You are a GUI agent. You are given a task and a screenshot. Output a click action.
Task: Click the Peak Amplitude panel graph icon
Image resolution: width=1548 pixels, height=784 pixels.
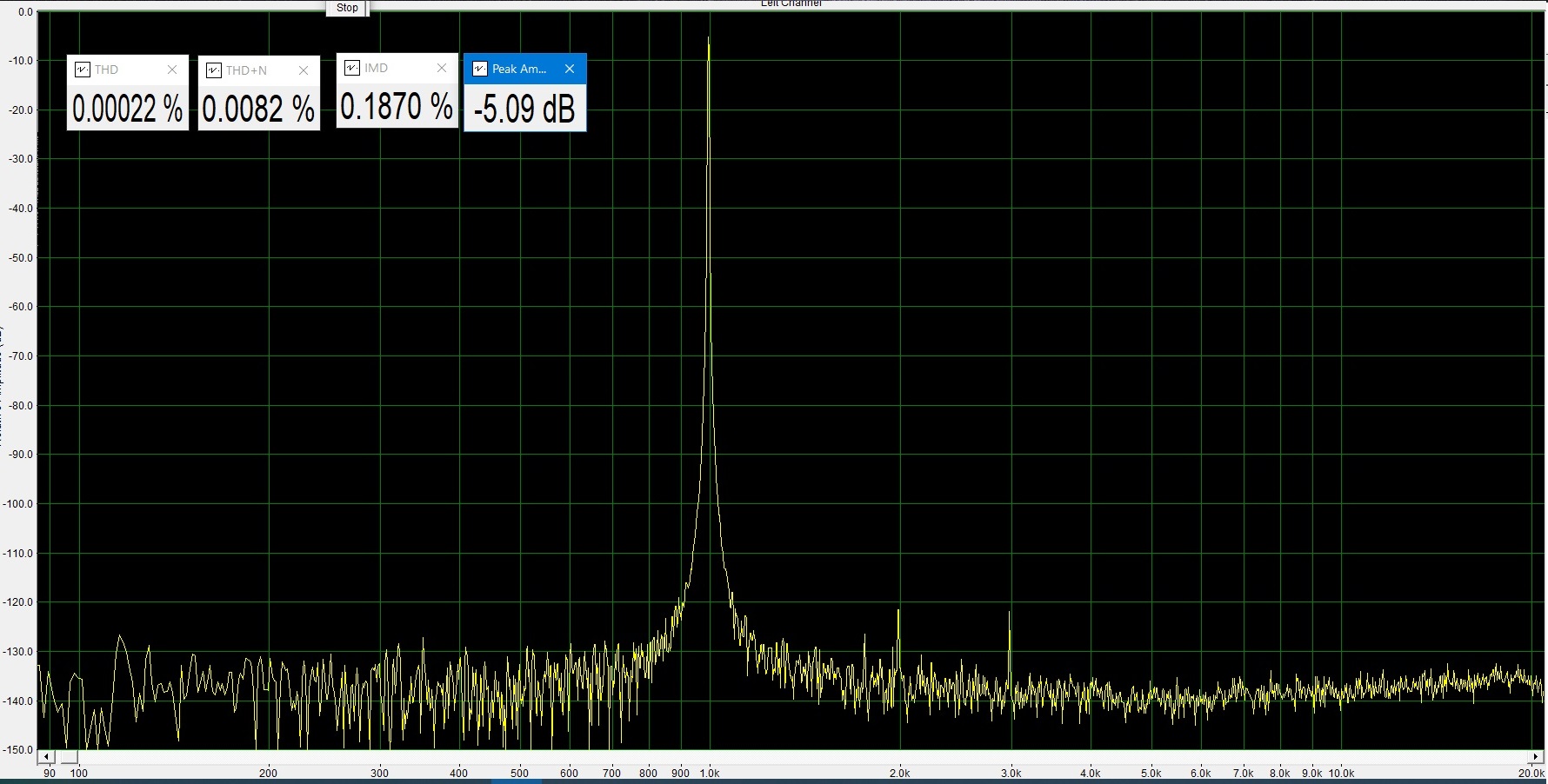click(x=479, y=69)
